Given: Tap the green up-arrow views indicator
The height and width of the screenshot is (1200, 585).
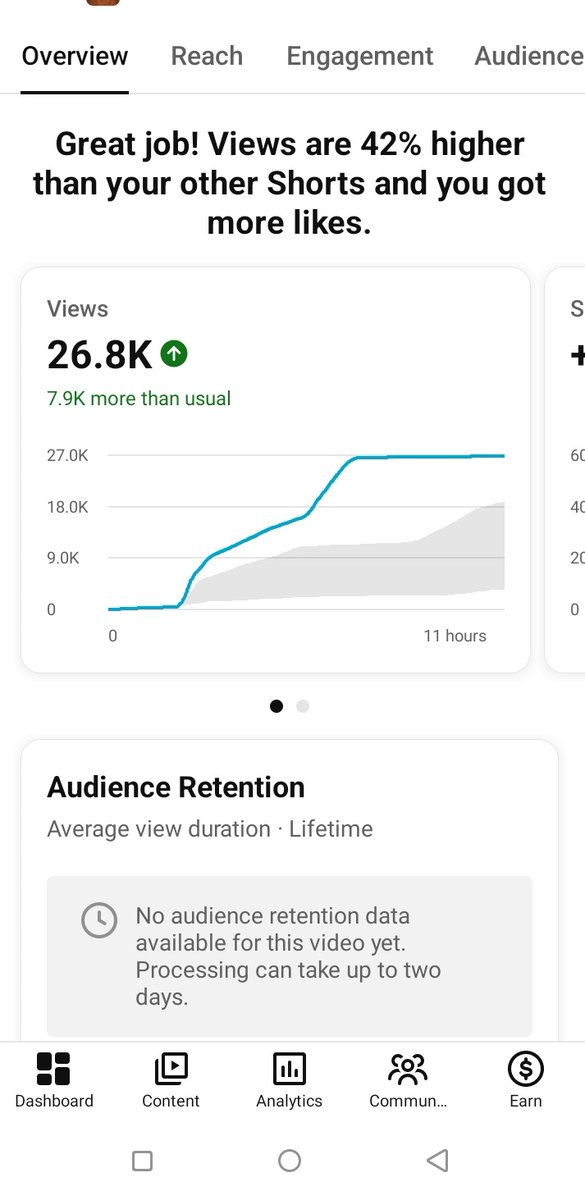Looking at the screenshot, I should pos(174,353).
